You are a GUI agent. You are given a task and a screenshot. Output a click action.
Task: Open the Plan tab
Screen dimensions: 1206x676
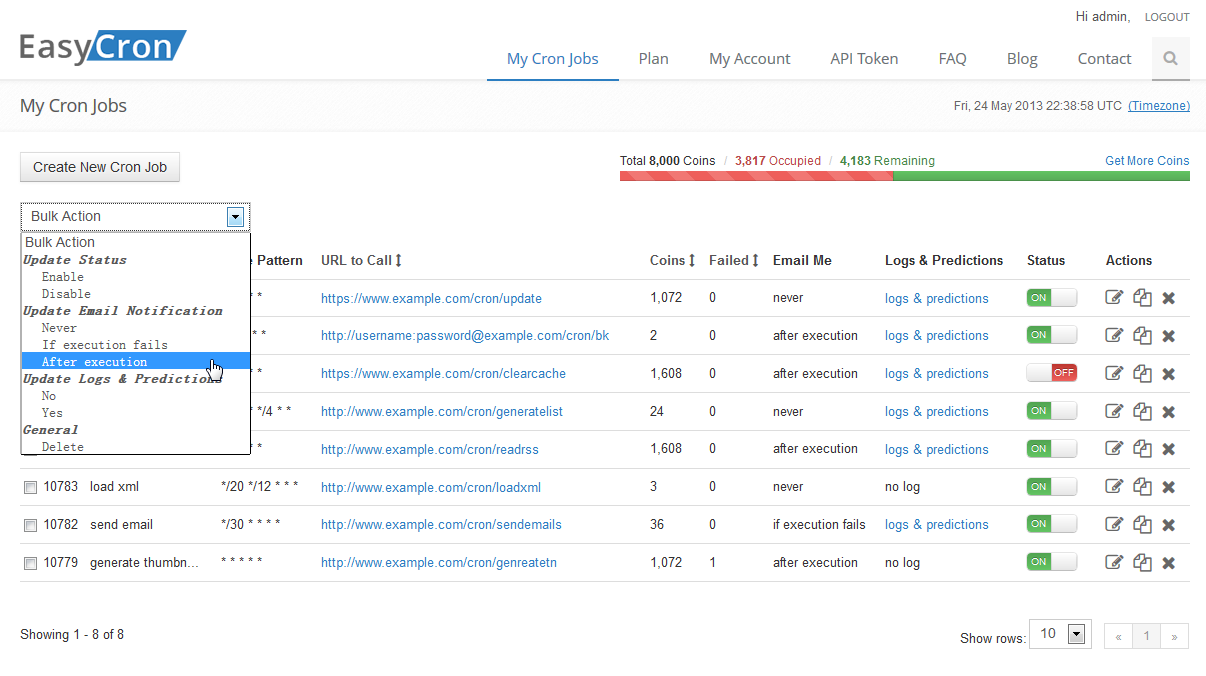point(654,59)
